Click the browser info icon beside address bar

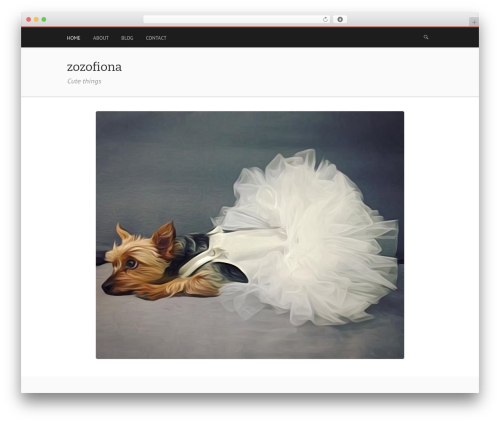pos(340,19)
